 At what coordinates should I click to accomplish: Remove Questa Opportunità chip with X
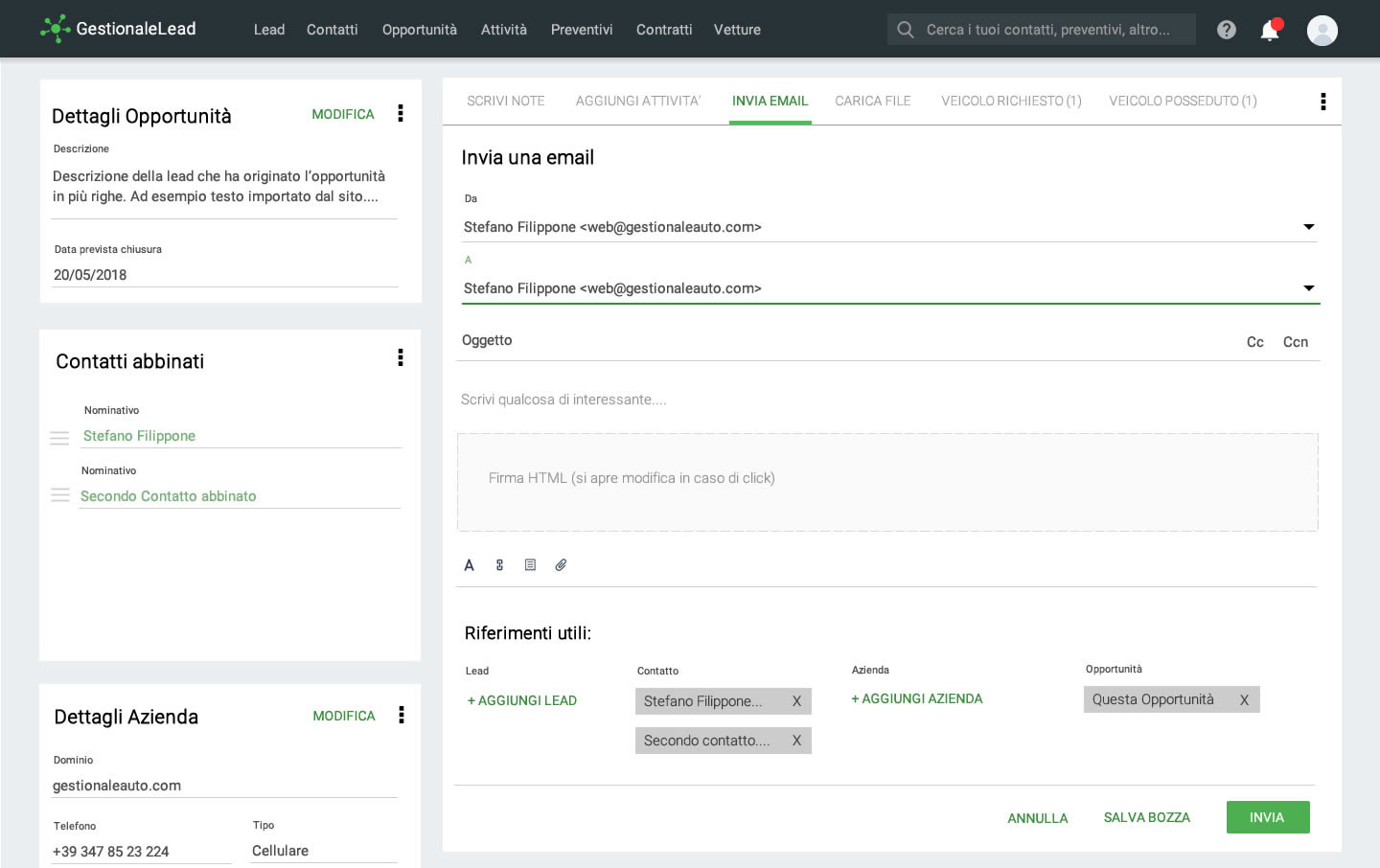[x=1244, y=700]
